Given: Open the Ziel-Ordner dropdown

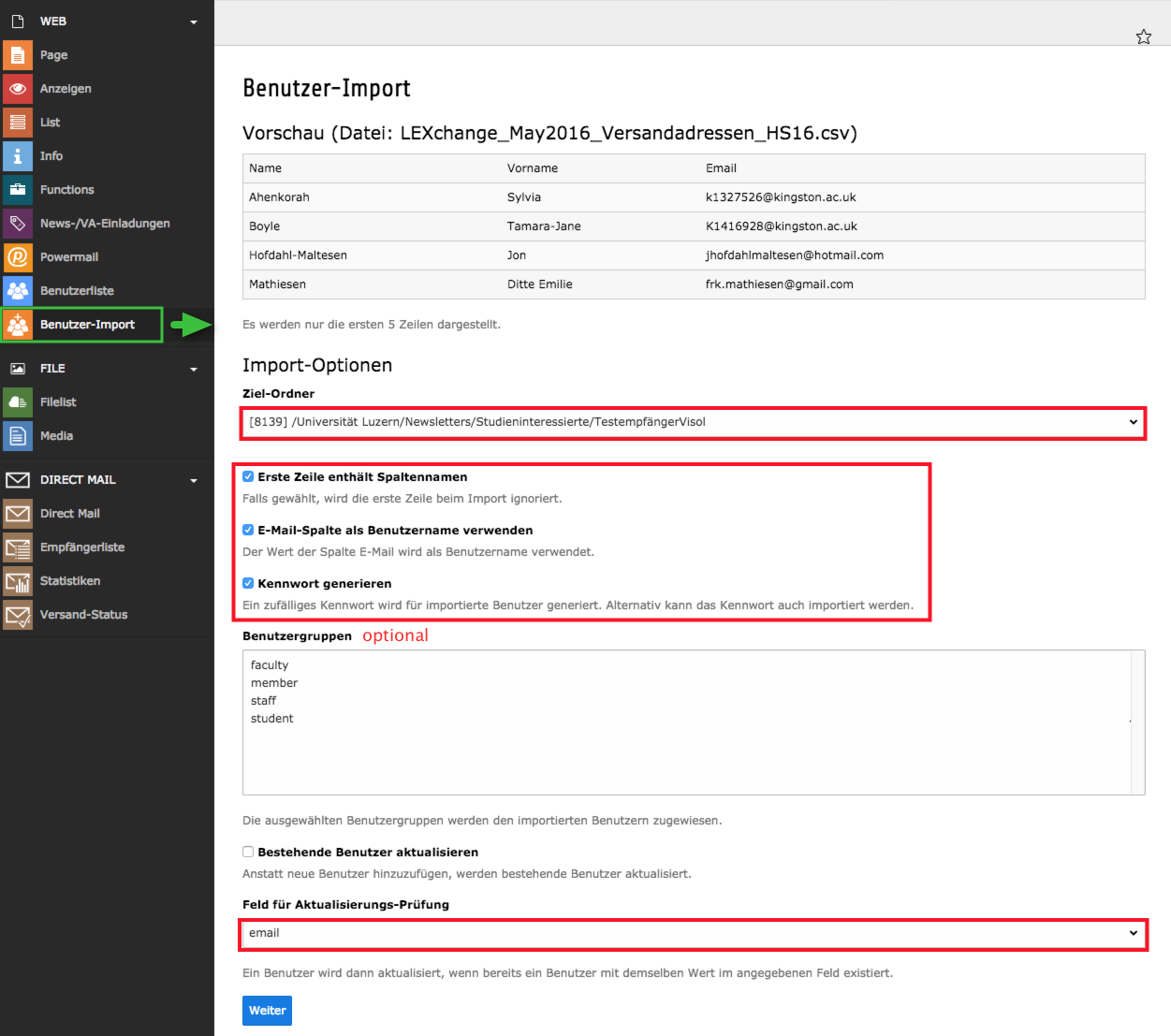Looking at the screenshot, I should 694,422.
